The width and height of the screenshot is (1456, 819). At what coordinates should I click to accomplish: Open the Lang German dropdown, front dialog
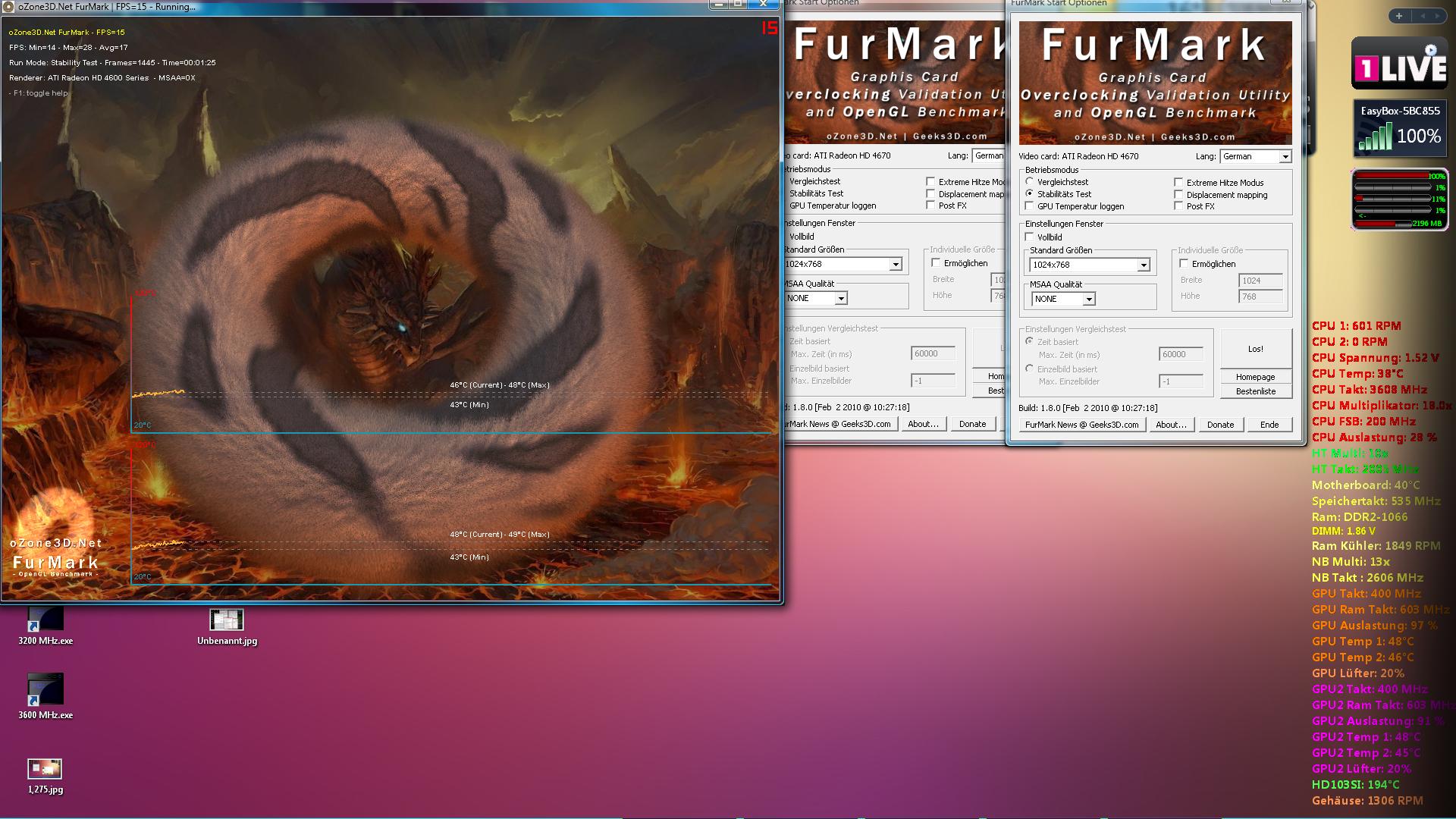coord(1285,157)
